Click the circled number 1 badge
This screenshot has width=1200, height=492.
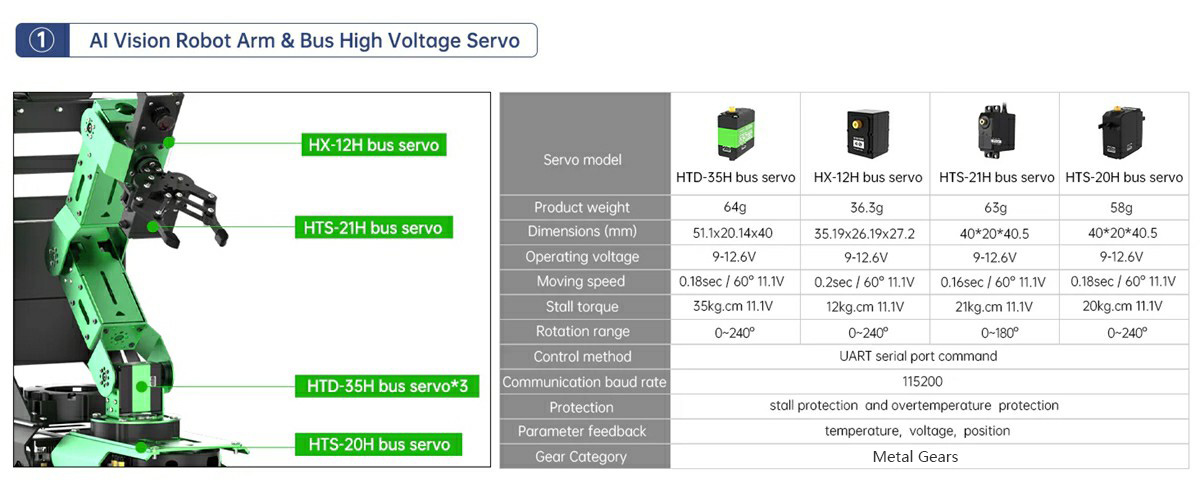(41, 41)
